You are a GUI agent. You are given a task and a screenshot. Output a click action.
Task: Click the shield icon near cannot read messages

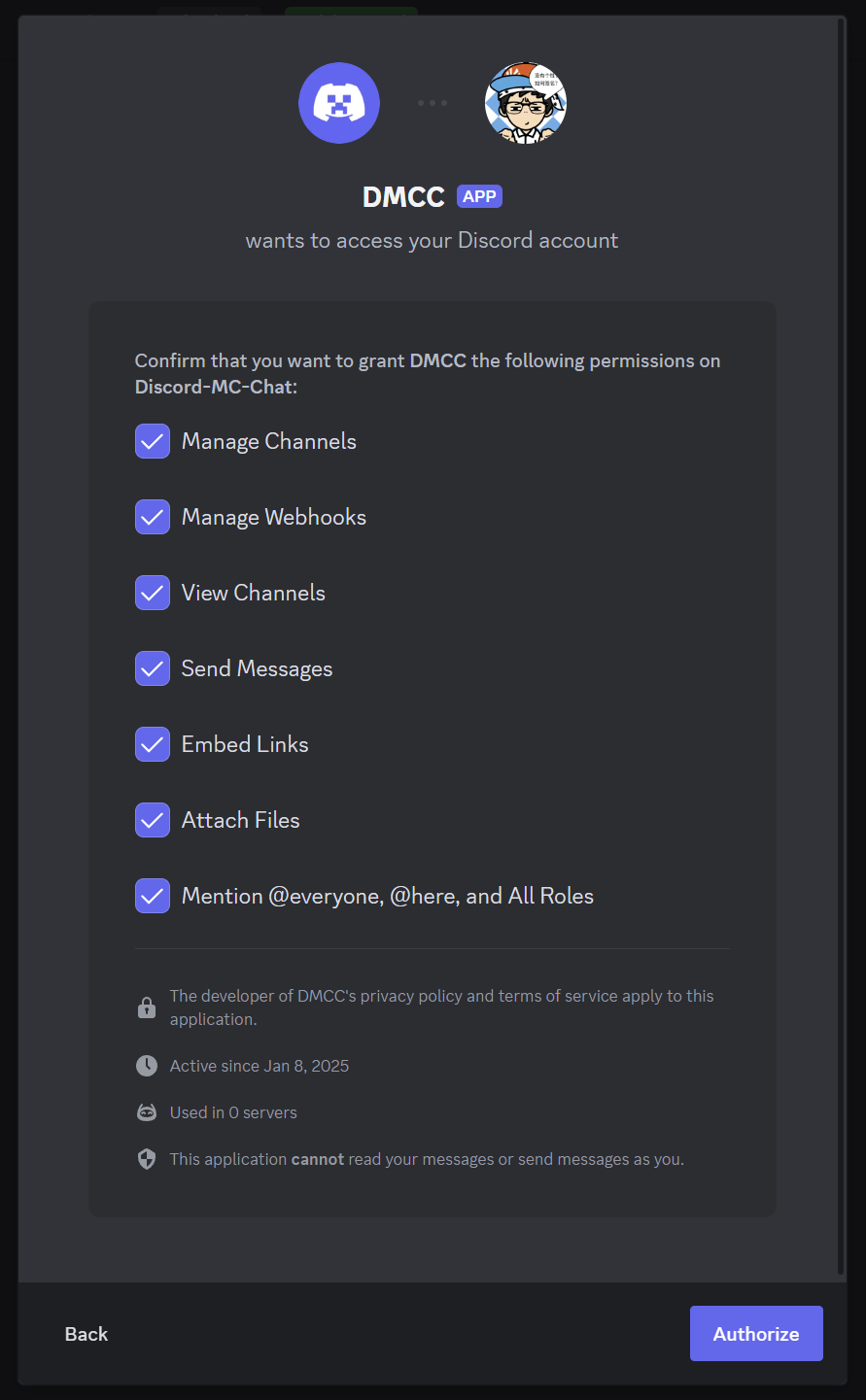pos(147,1159)
